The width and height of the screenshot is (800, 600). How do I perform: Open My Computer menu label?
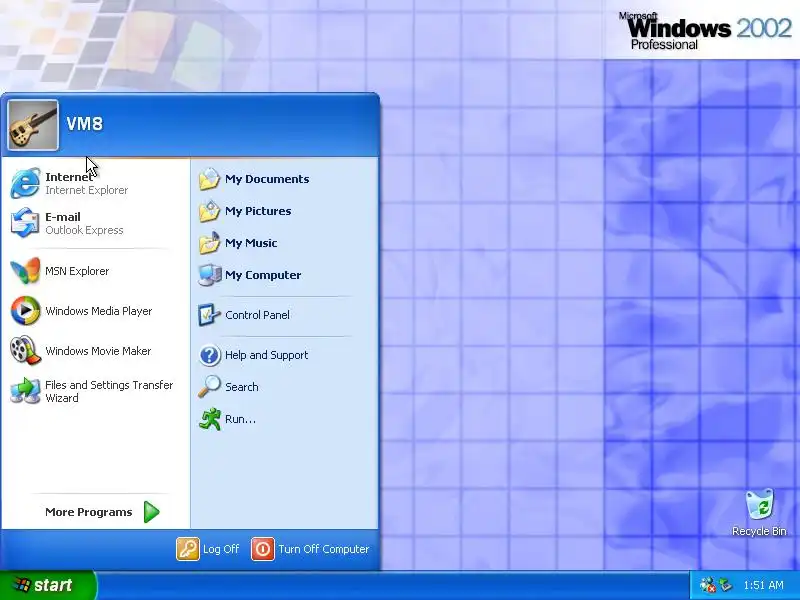263,275
